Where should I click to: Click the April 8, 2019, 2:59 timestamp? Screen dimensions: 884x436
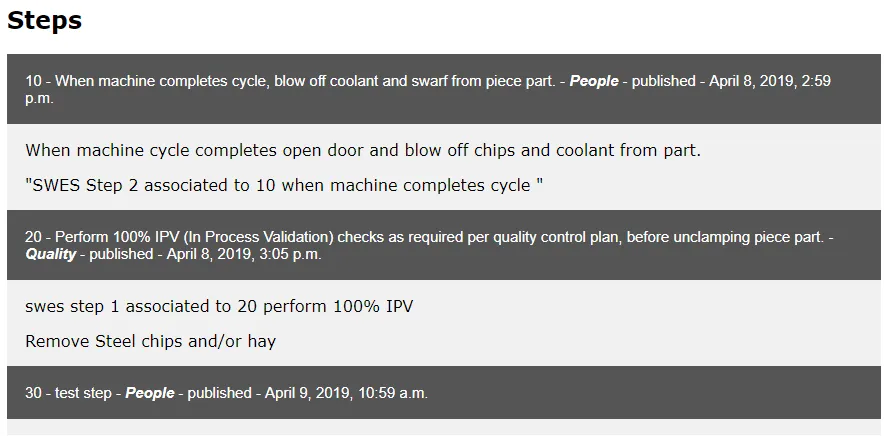(x=770, y=81)
